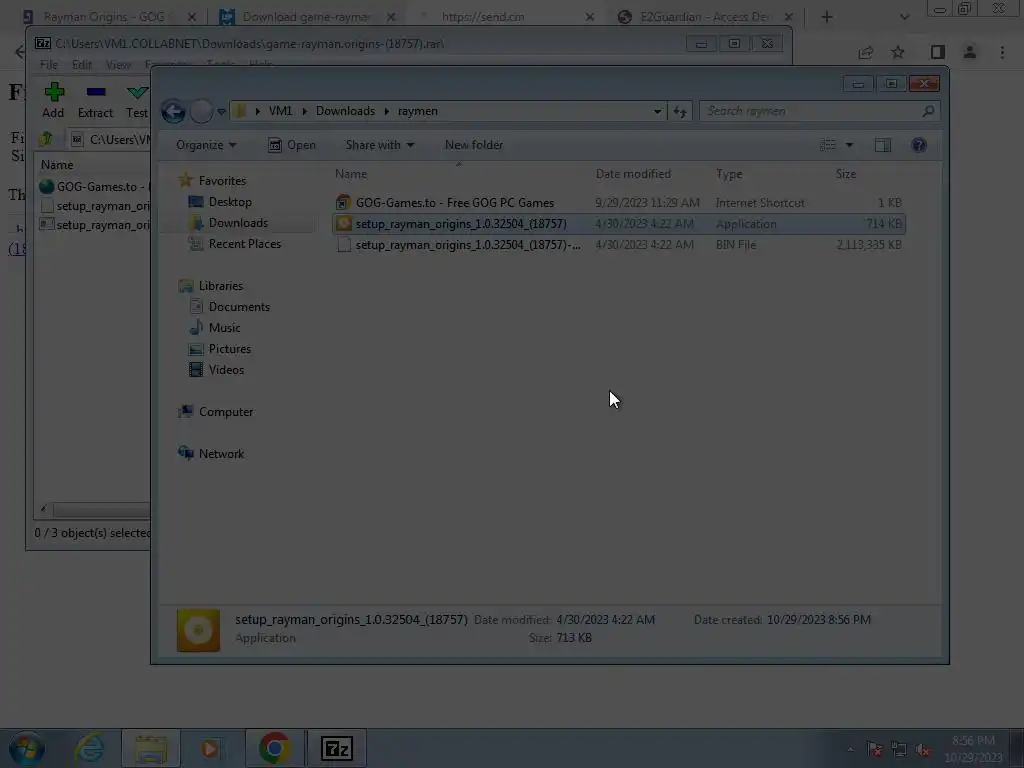Expand address bar history dropdown
This screenshot has width=1024, height=768.
click(x=657, y=111)
